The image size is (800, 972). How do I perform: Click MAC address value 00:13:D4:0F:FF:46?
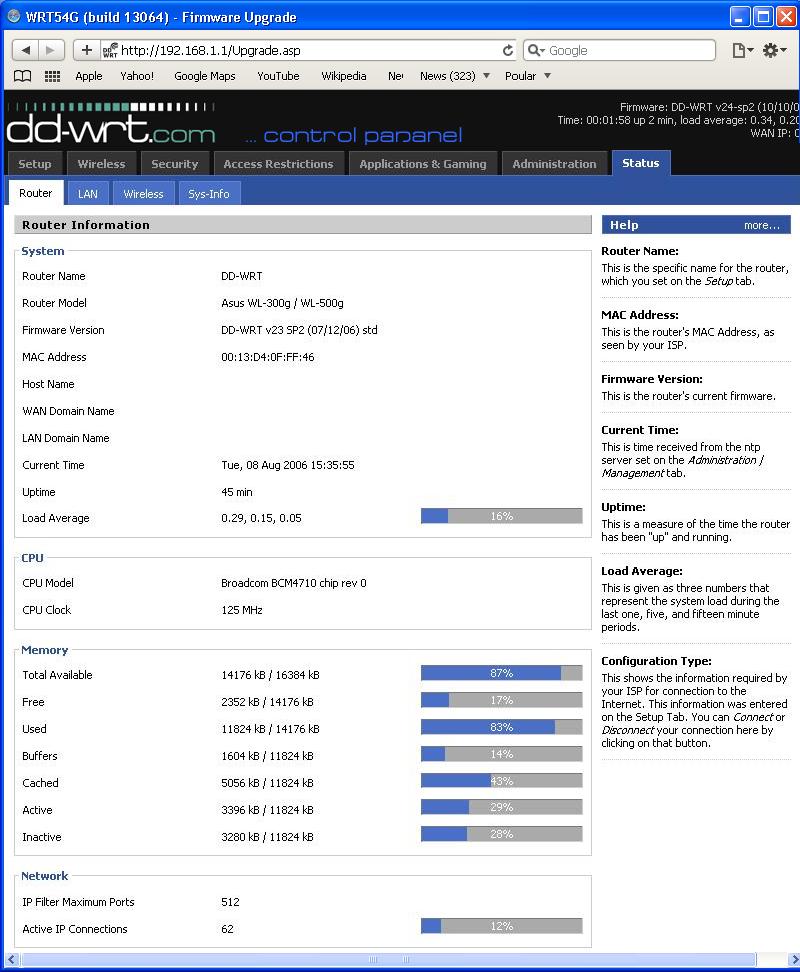coord(268,357)
